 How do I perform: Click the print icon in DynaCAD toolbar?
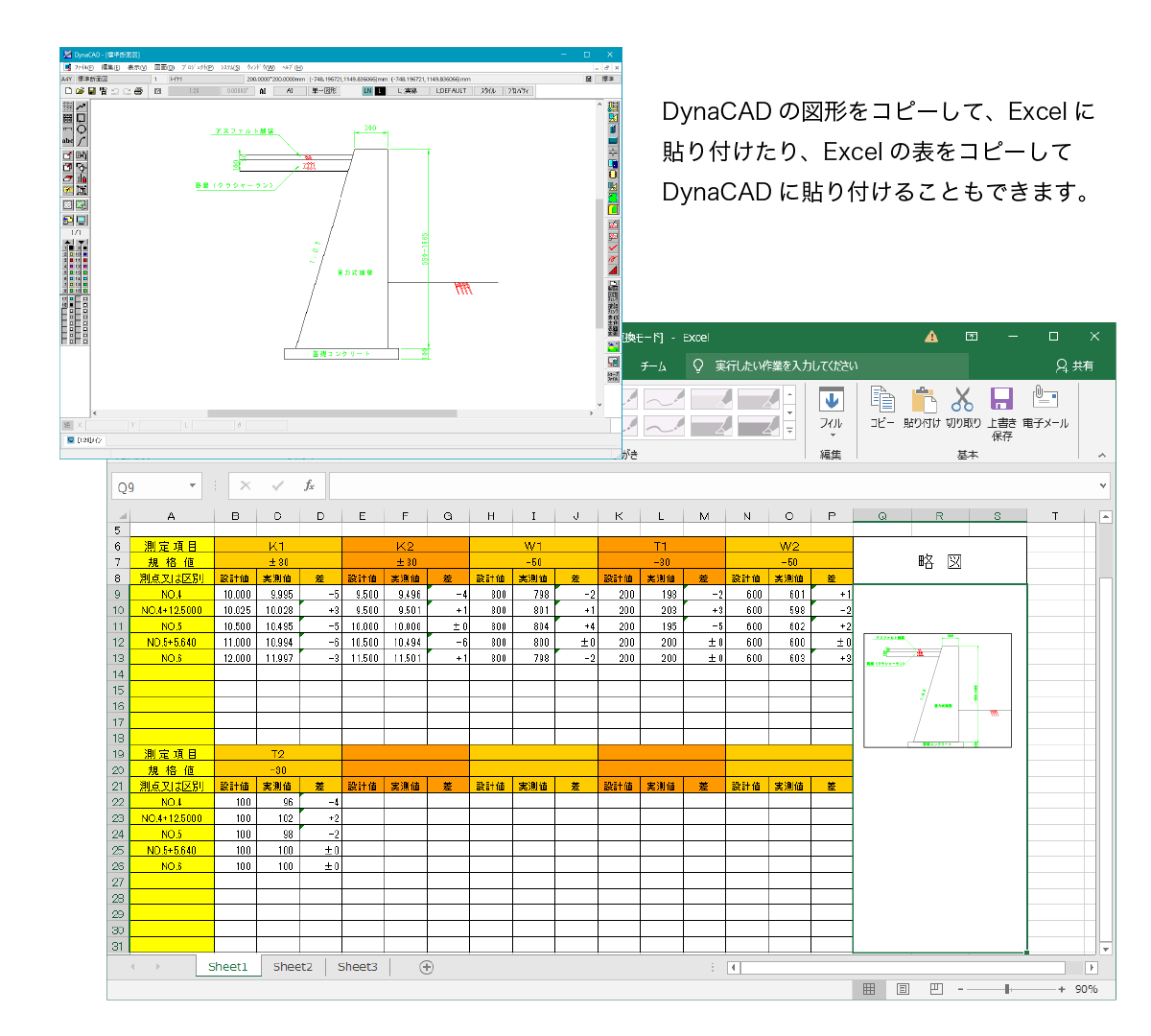pos(138,91)
